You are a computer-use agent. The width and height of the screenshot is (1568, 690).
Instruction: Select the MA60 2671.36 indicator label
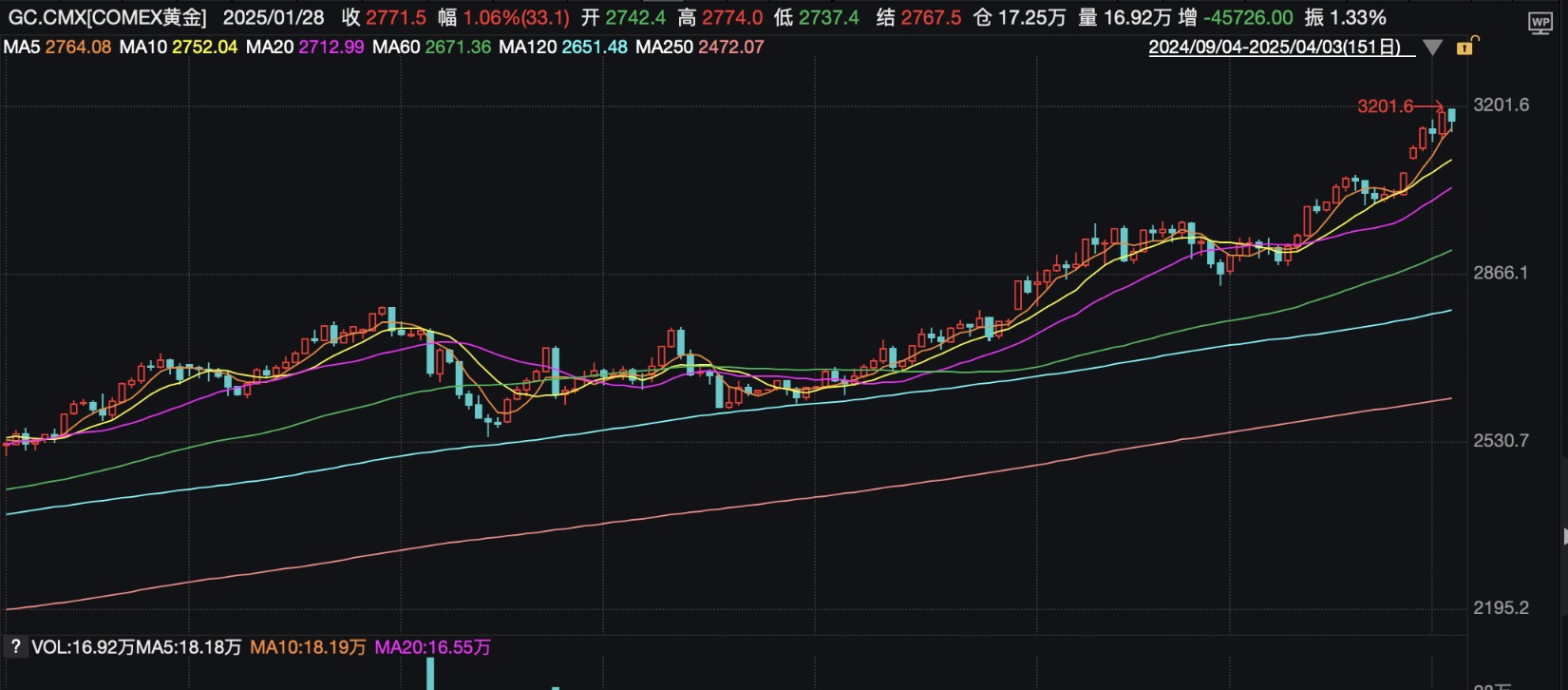(x=432, y=47)
